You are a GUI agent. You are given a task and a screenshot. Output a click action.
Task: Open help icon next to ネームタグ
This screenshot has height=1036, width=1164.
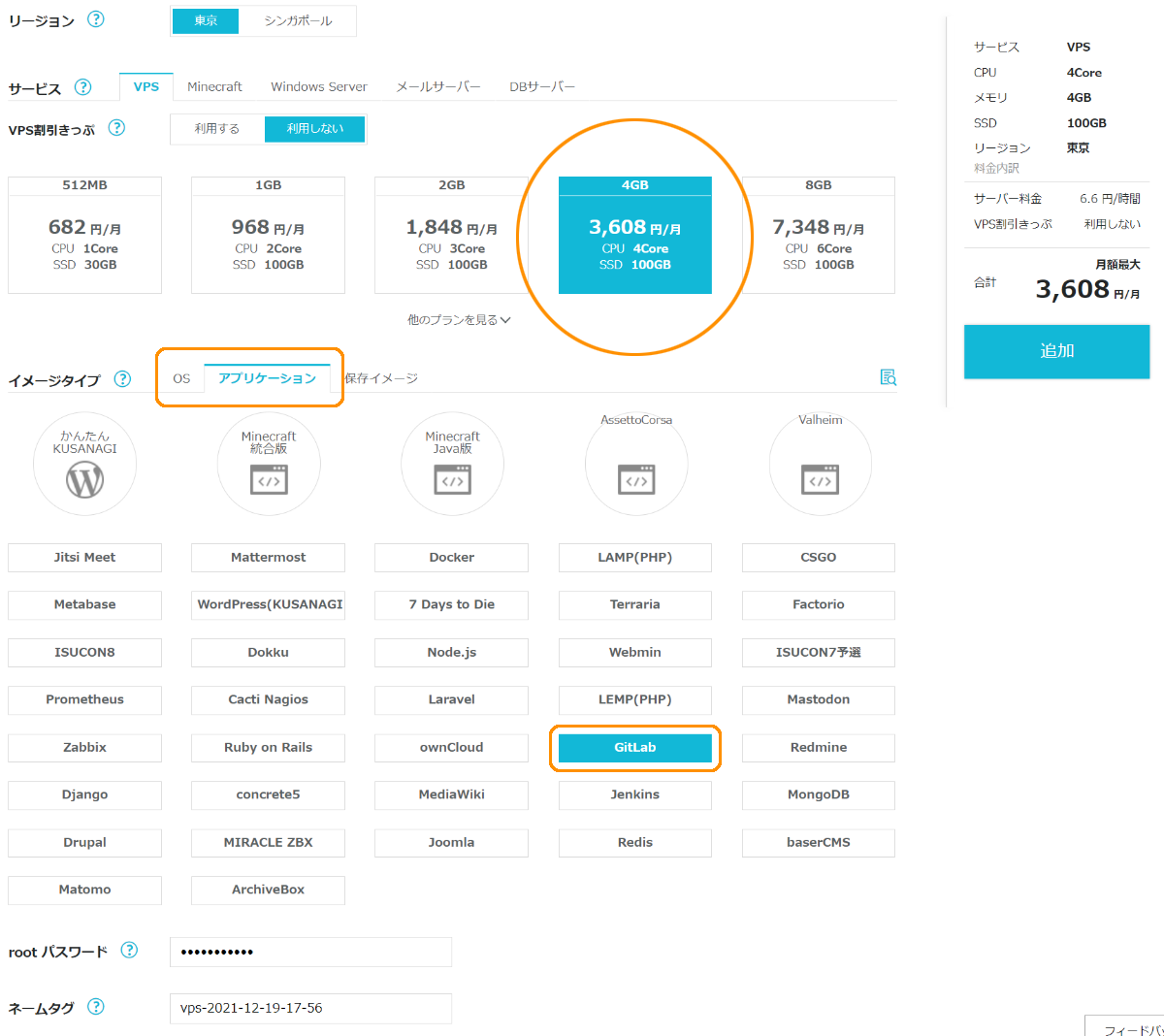click(x=96, y=1007)
